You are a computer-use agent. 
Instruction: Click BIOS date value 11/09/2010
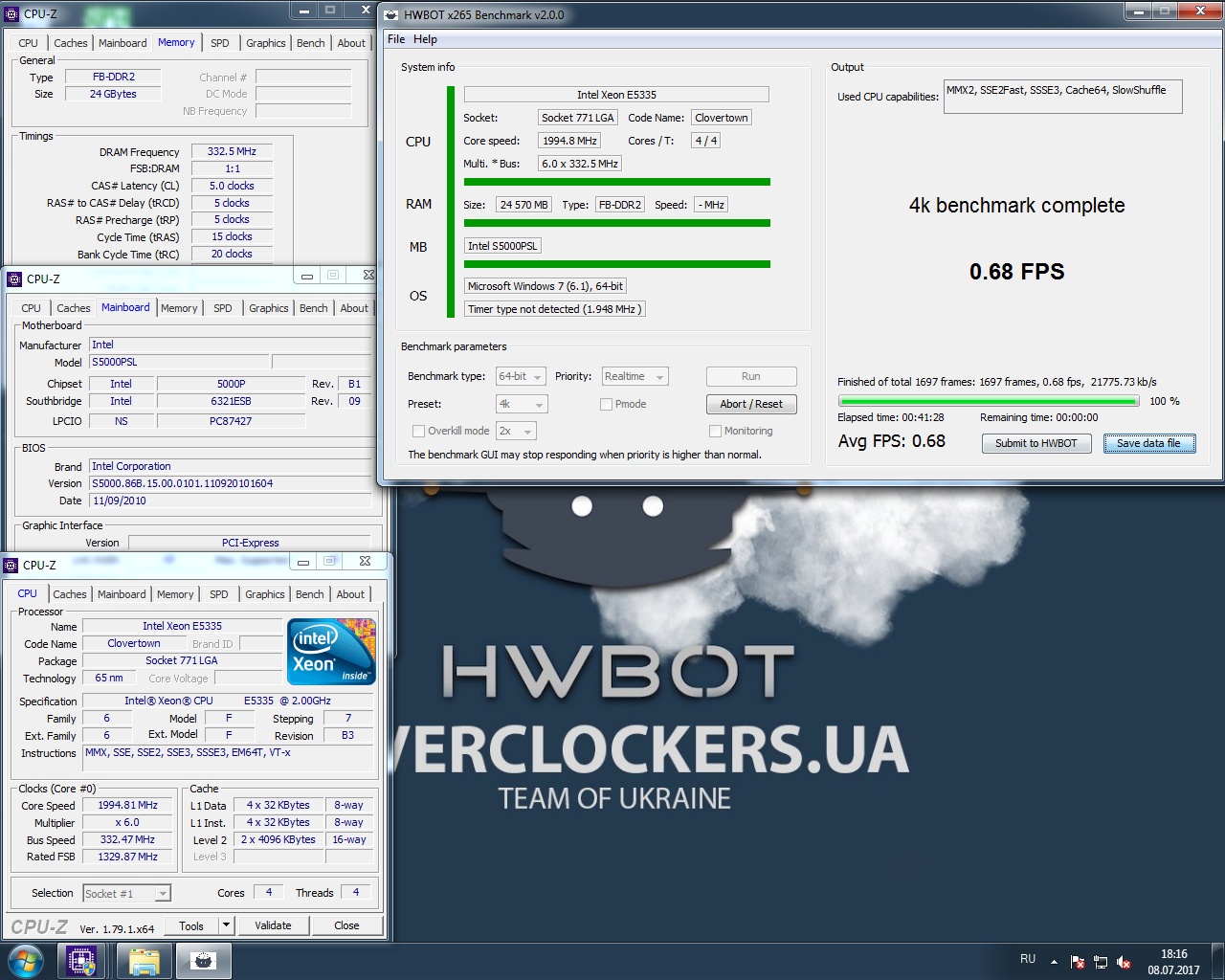pos(230,501)
